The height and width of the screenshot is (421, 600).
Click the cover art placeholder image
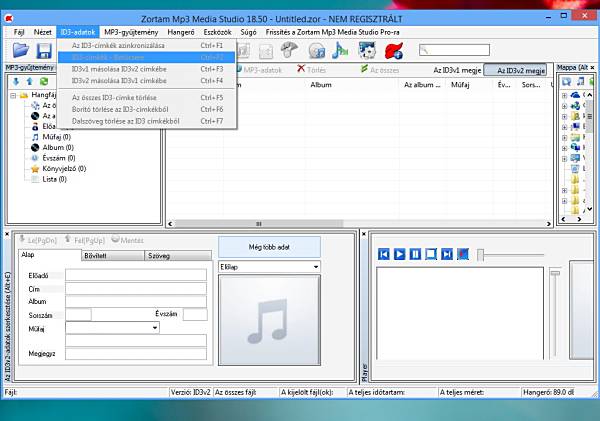269,320
